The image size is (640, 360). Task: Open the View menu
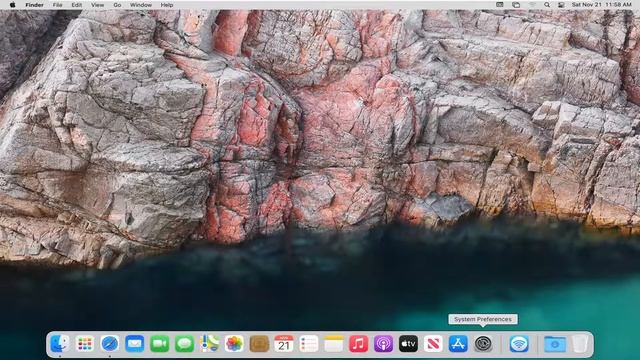point(97,5)
